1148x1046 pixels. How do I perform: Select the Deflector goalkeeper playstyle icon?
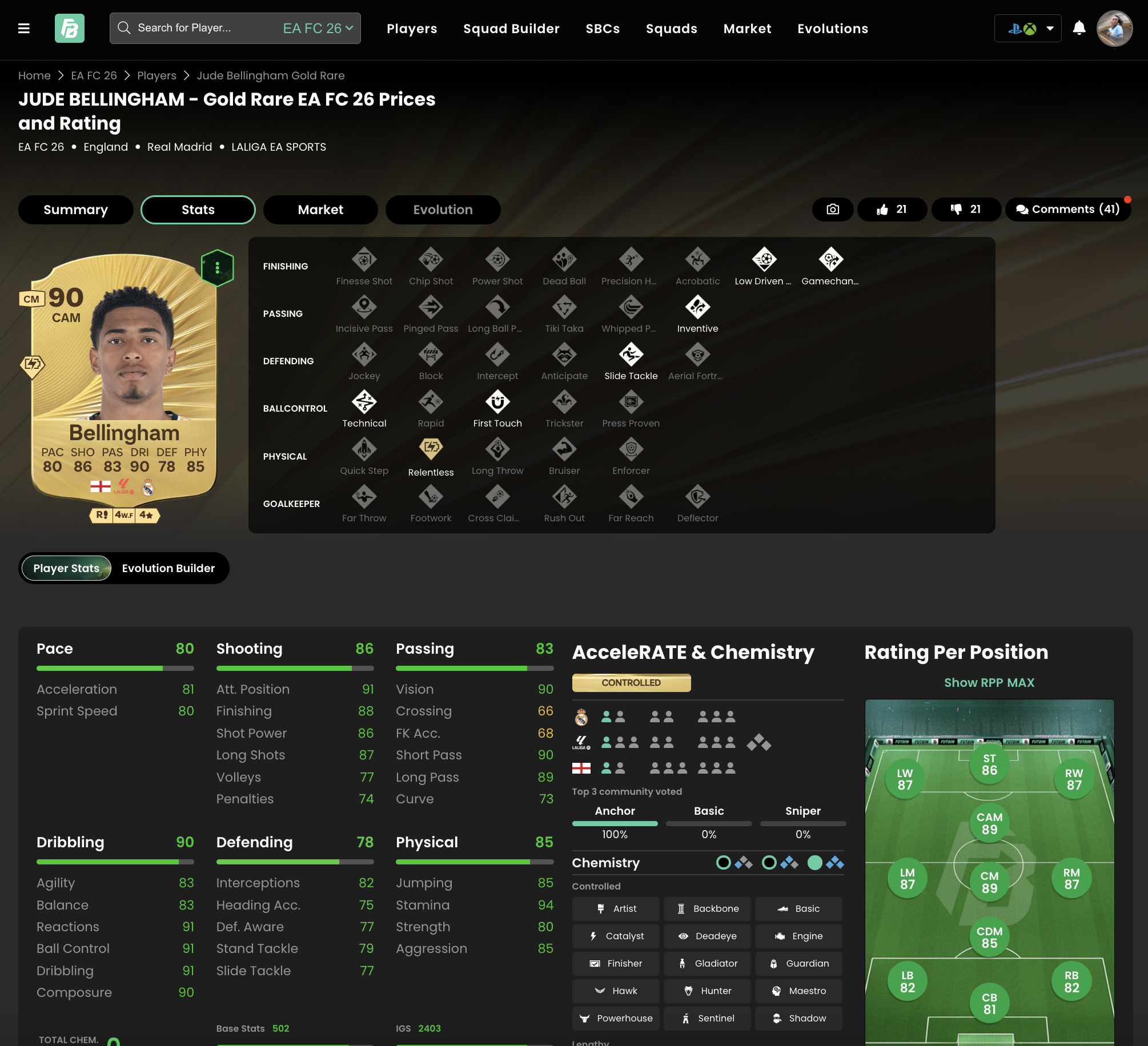(698, 497)
